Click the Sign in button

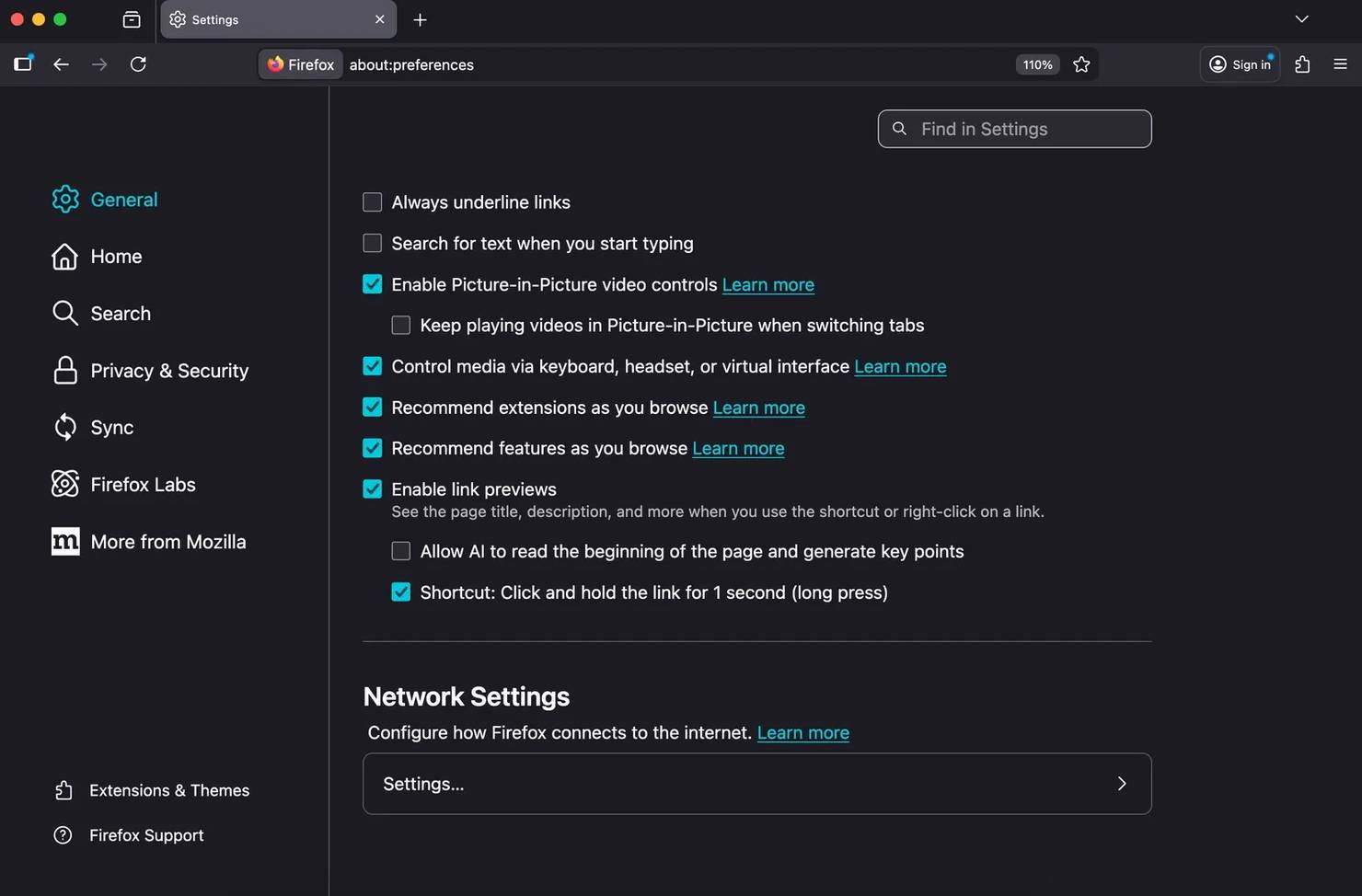pos(1240,64)
